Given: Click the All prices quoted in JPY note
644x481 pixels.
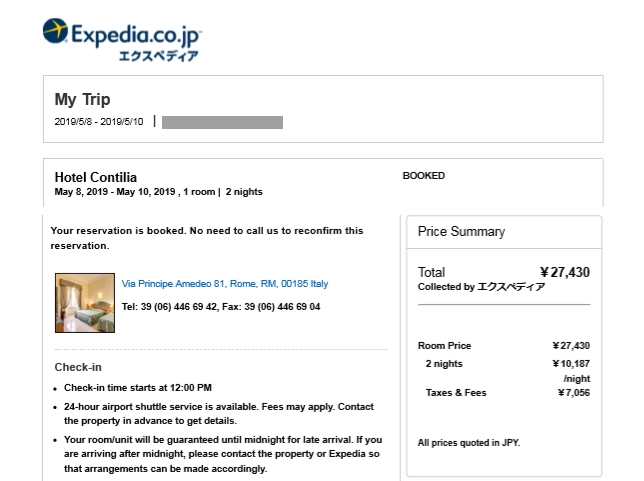Looking at the screenshot, I should [469, 443].
